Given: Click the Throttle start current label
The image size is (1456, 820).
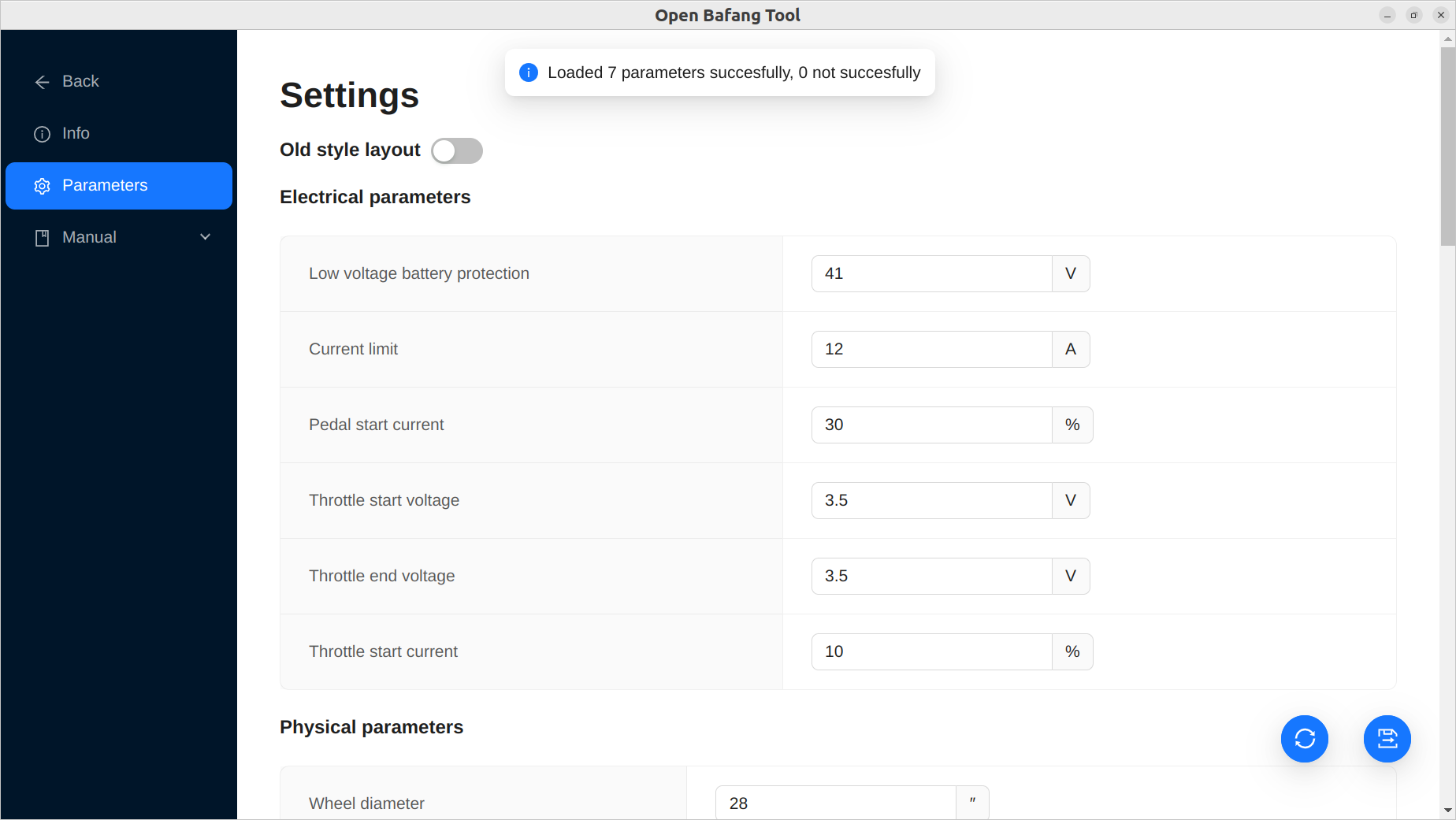Looking at the screenshot, I should click(x=383, y=651).
